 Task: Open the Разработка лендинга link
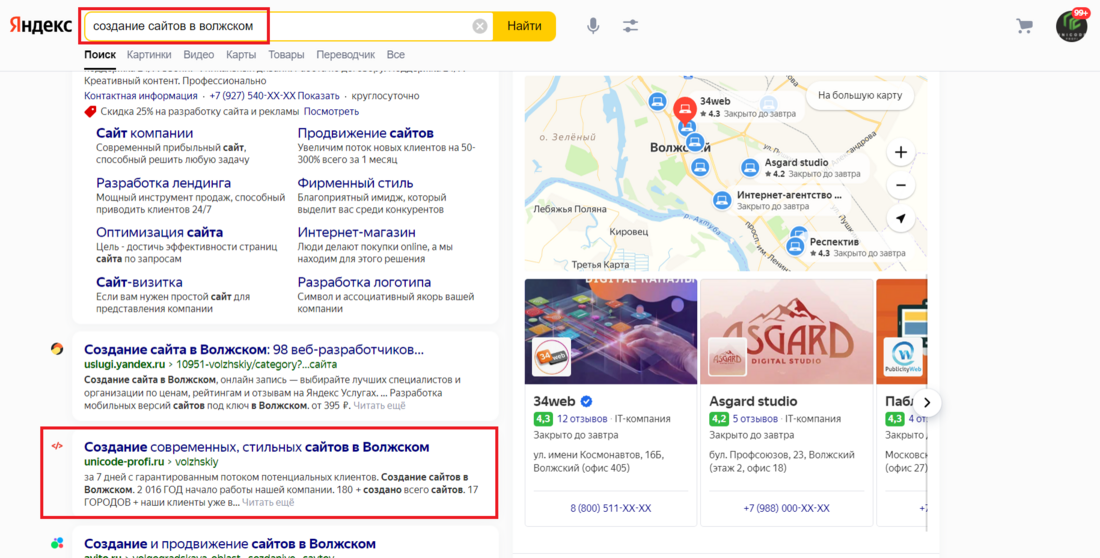[x=163, y=183]
